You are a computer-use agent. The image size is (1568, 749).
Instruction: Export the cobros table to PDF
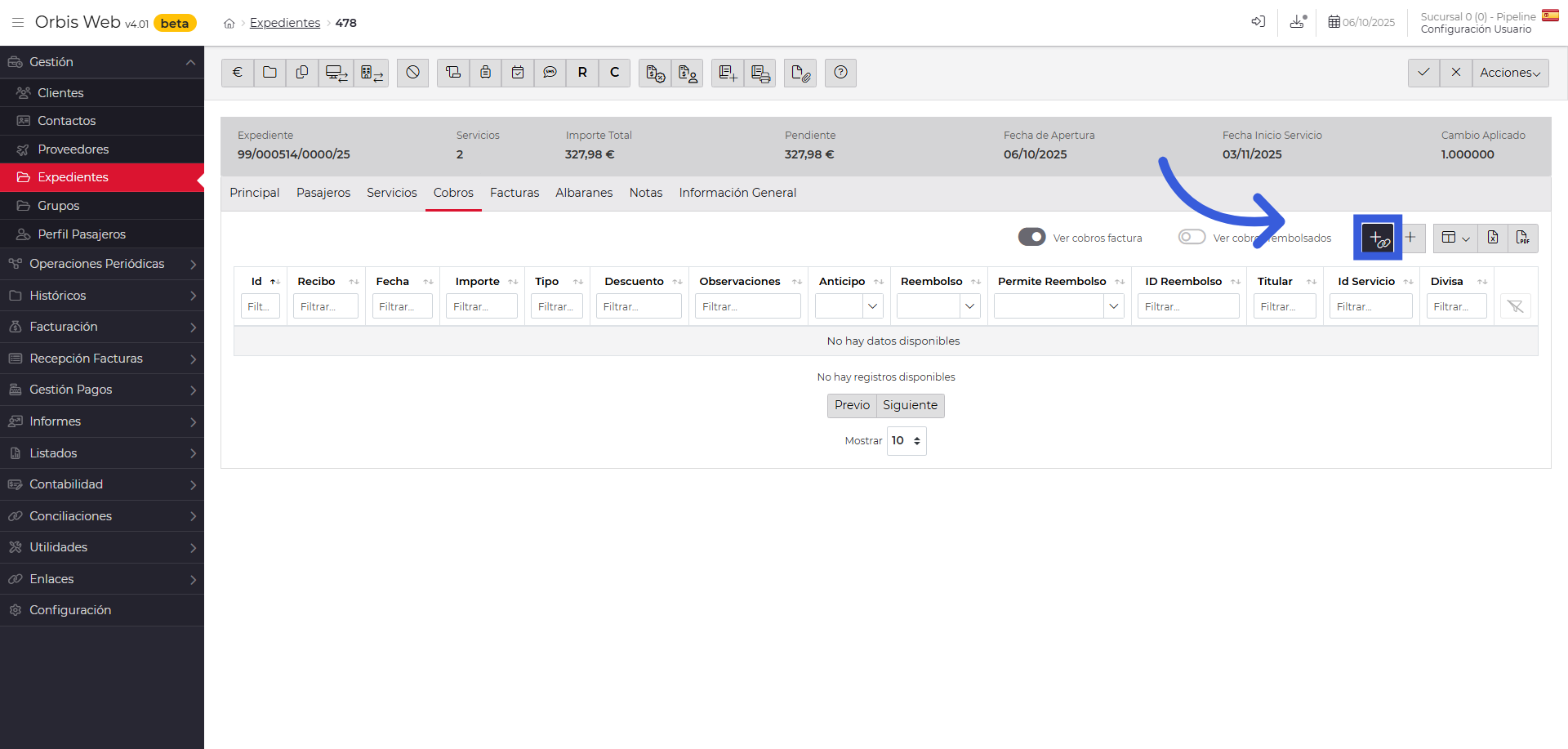point(1522,238)
